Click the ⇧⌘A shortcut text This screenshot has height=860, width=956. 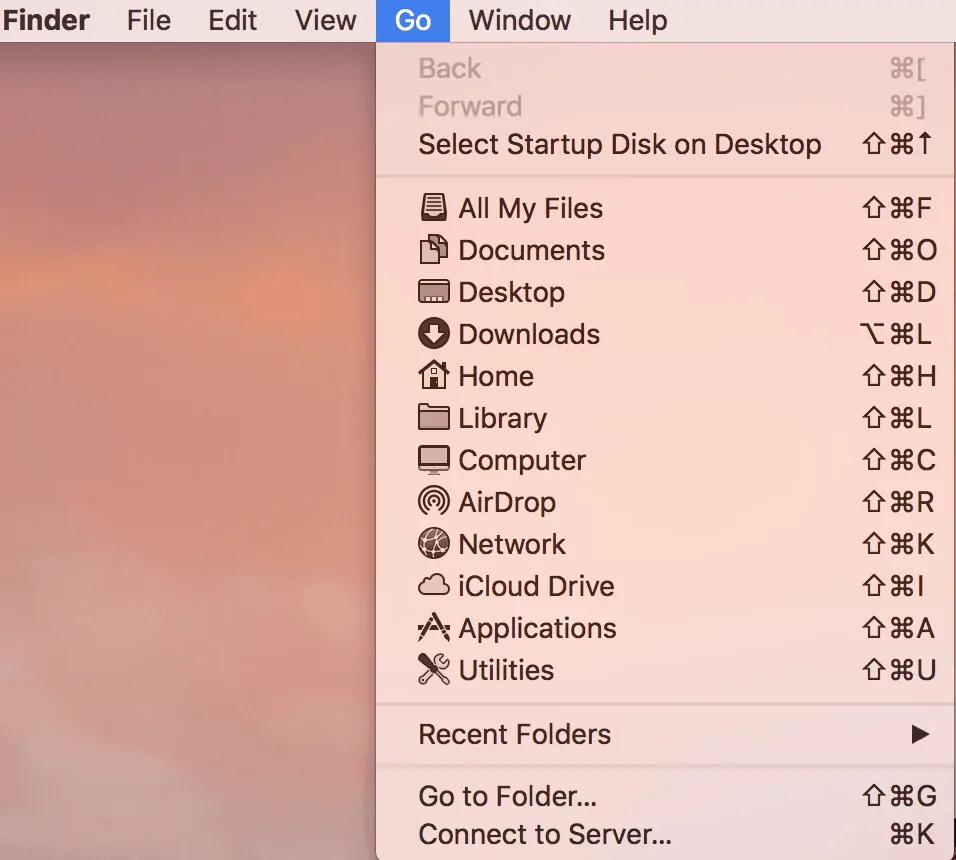(x=898, y=628)
